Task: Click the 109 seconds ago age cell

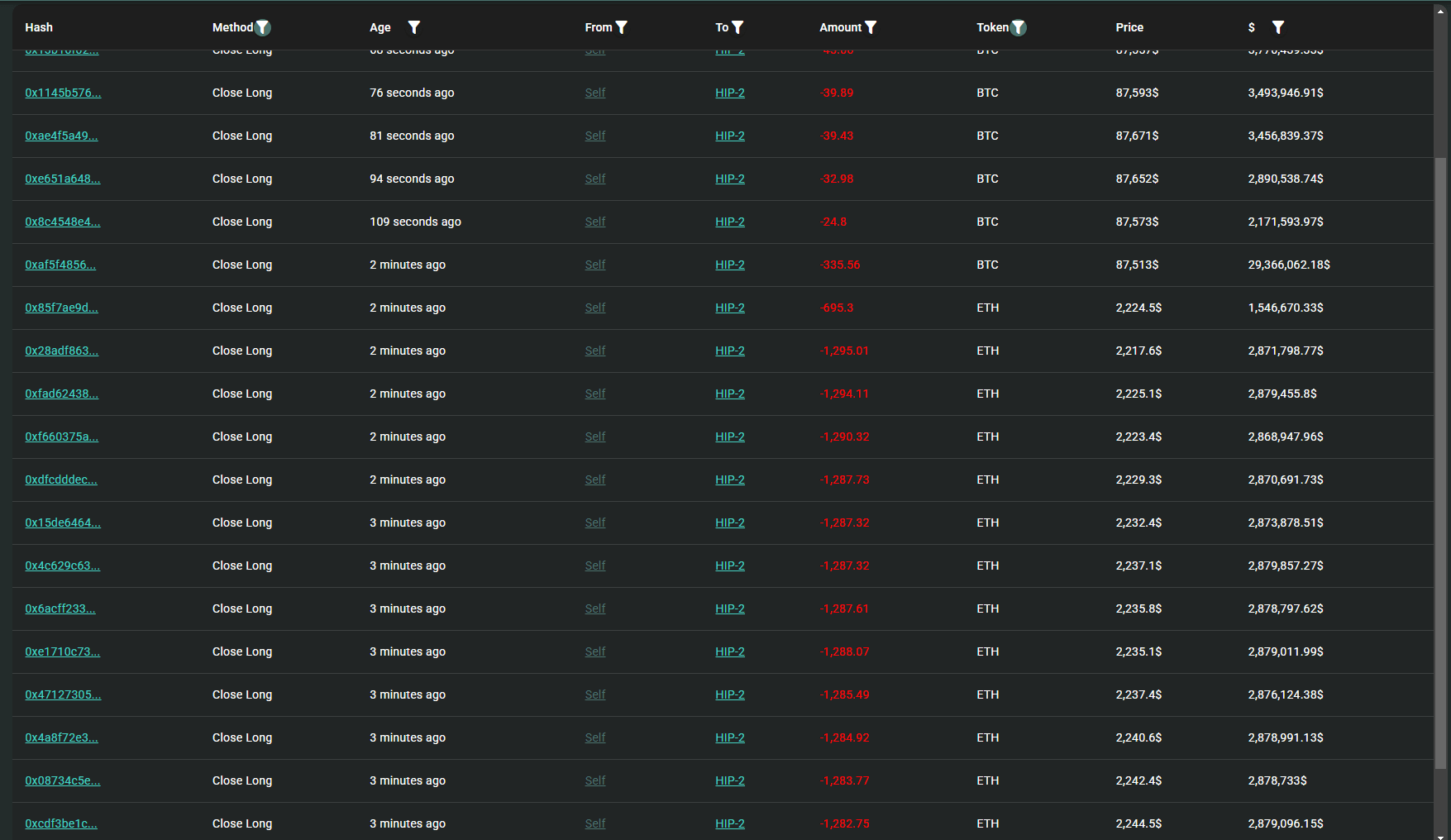Action: point(415,222)
